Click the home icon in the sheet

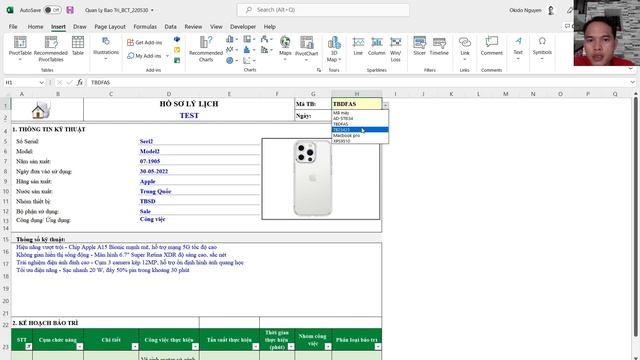(x=40, y=110)
